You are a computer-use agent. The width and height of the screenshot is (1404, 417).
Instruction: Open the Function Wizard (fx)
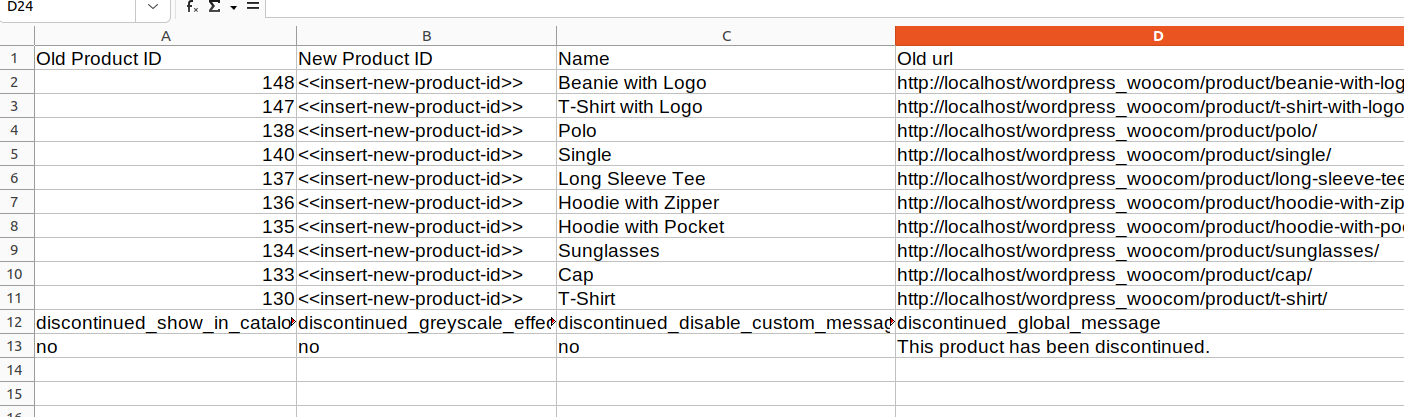point(192,7)
